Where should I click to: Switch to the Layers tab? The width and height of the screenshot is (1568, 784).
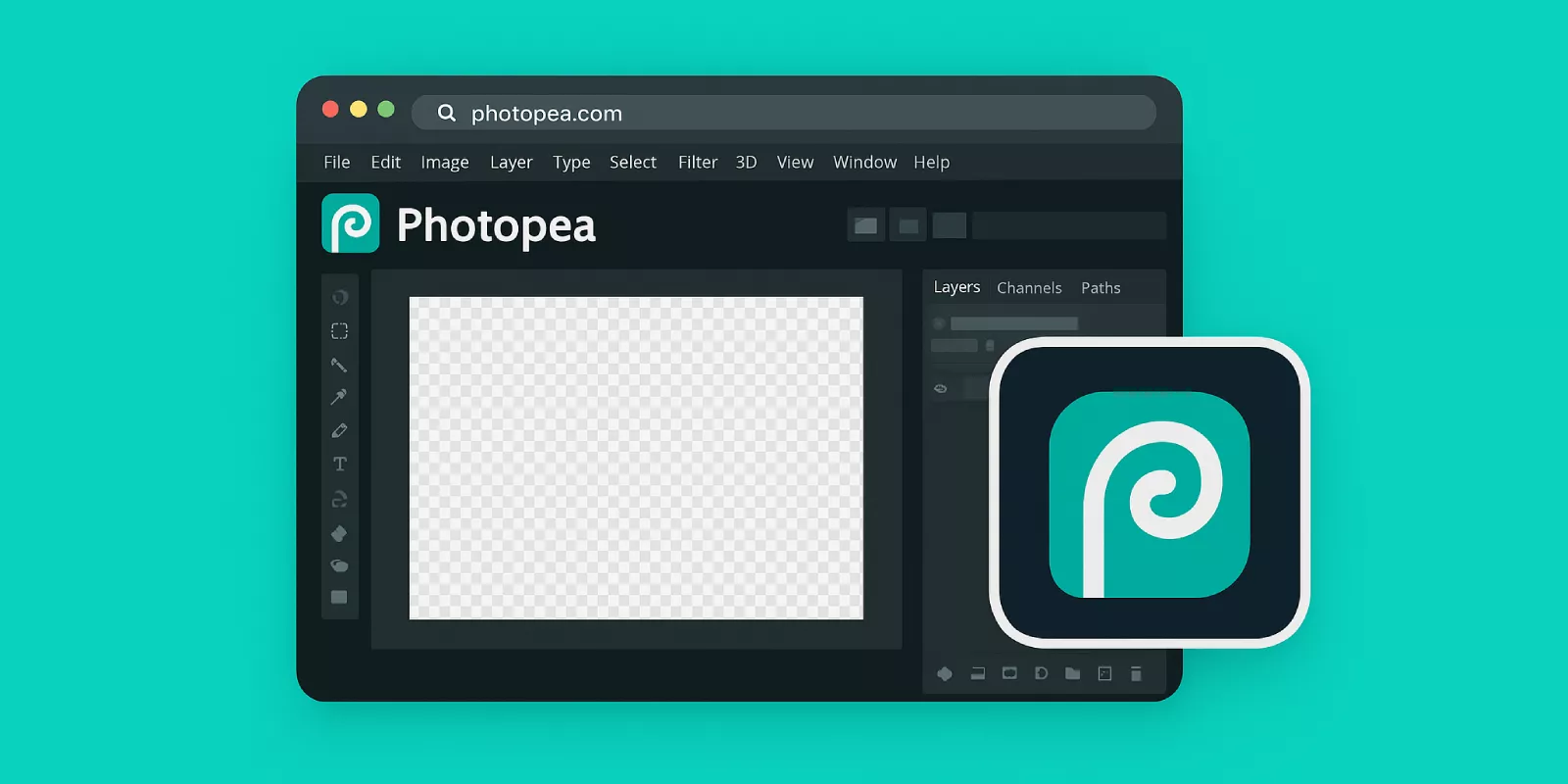pyautogui.click(x=956, y=287)
